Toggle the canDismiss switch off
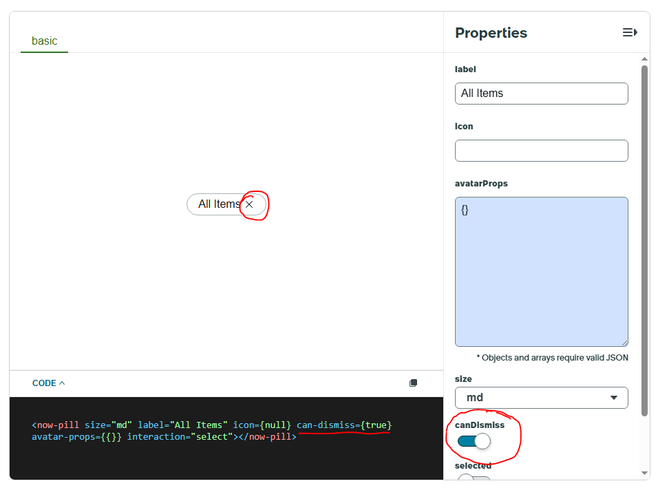This screenshot has height=492, width=658. pyautogui.click(x=474, y=441)
